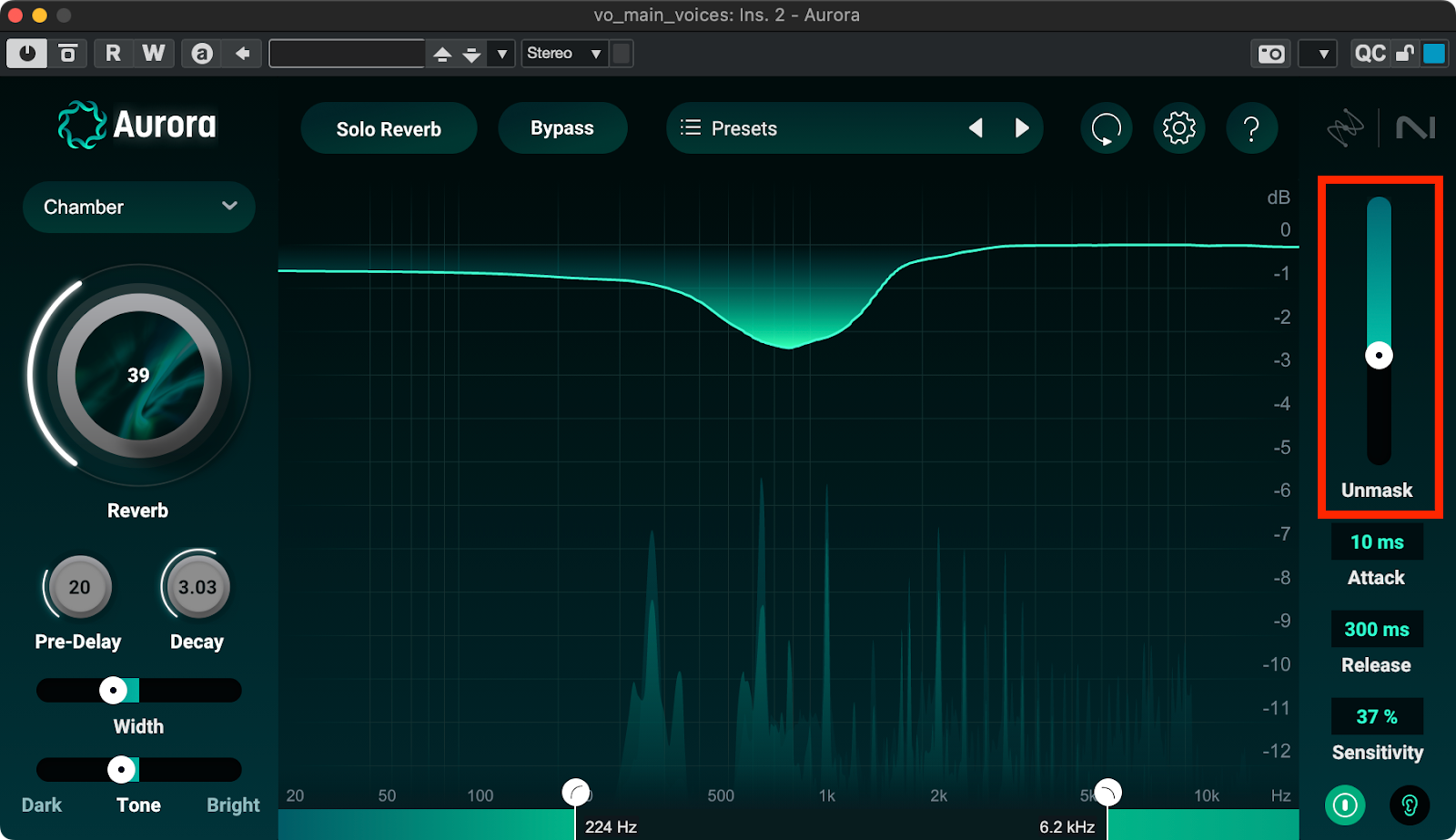
Task: Click the Sensitivity label
Action: click(x=1378, y=753)
